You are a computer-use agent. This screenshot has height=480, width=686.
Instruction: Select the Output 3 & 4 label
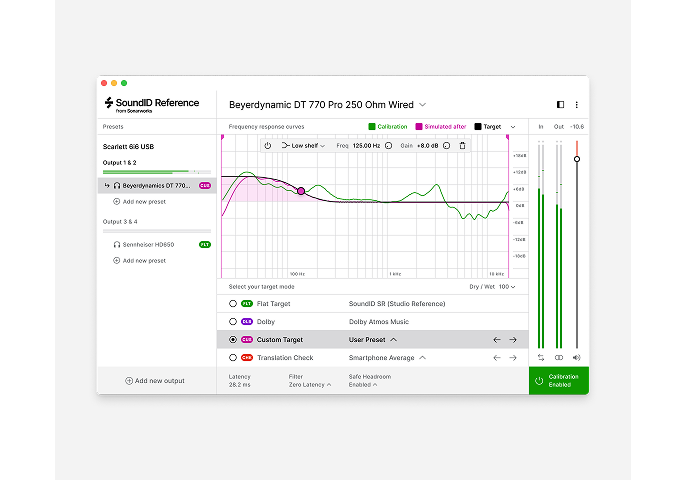(120, 221)
